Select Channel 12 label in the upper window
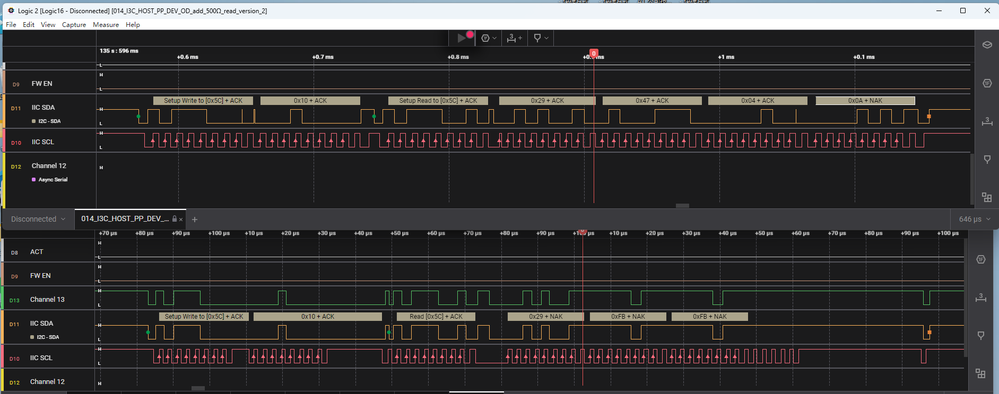 49,165
